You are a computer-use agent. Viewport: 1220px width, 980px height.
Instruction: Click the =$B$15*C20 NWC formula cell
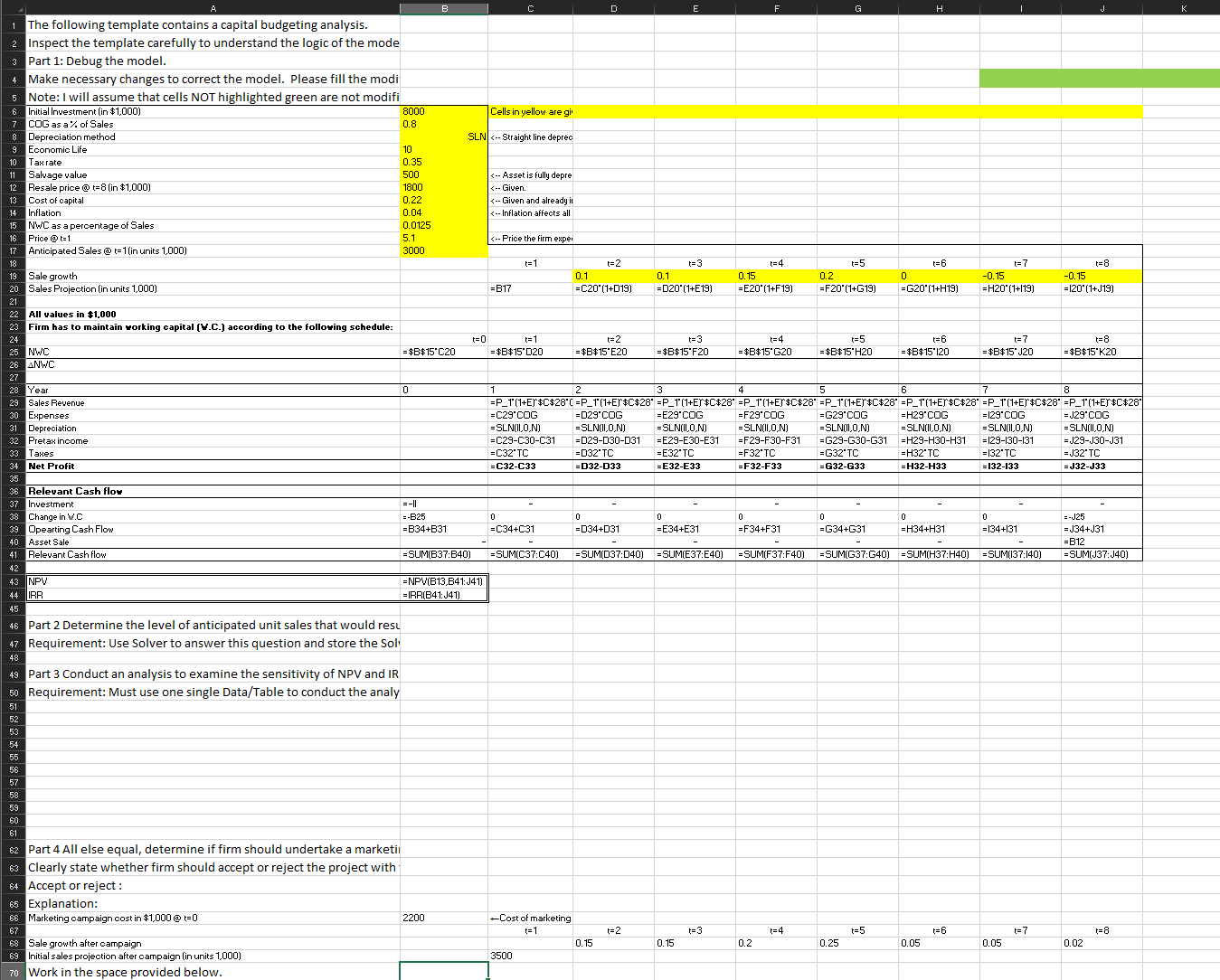(x=444, y=352)
